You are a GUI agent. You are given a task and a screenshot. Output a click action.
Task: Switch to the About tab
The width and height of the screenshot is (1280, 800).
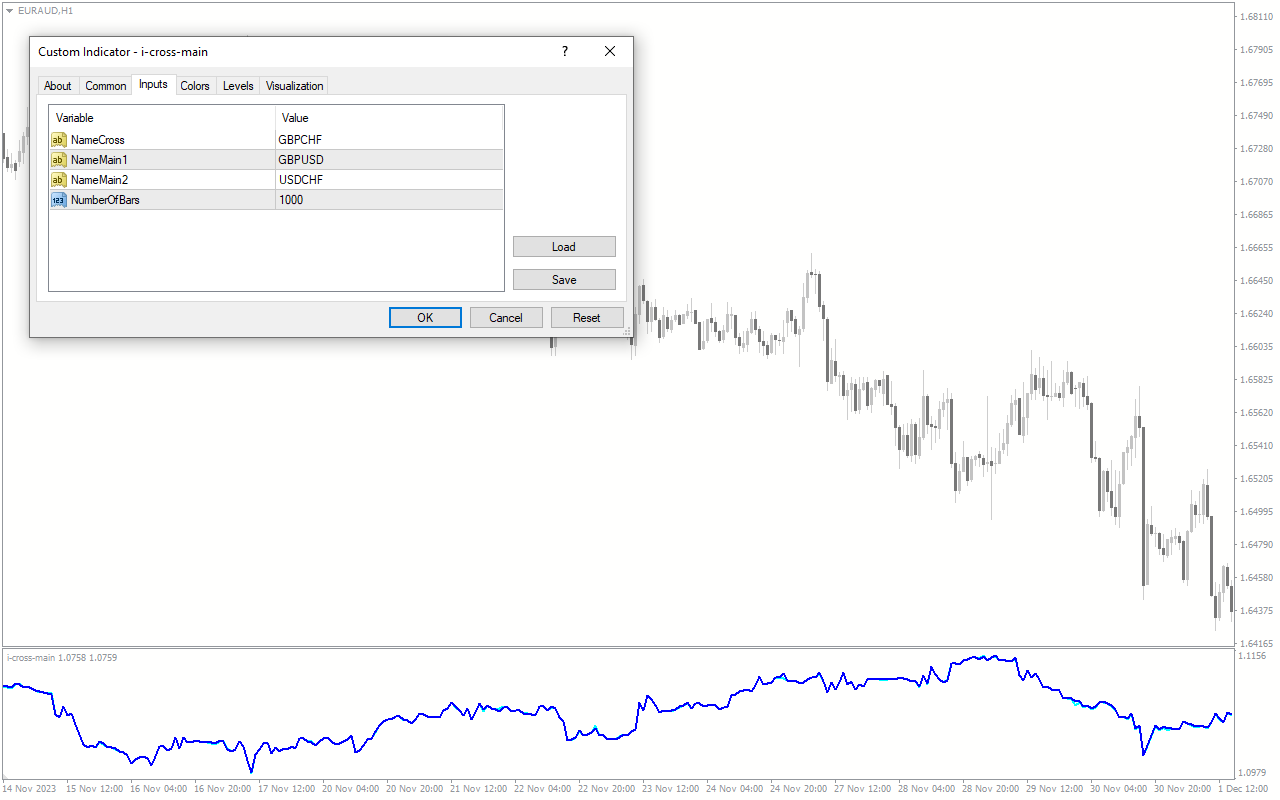[58, 86]
